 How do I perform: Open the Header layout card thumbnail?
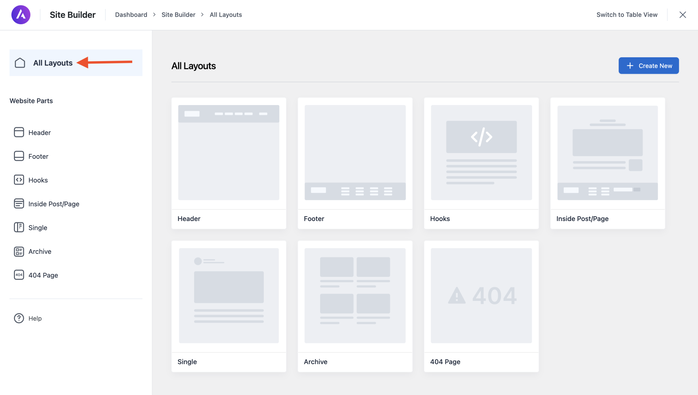click(229, 153)
